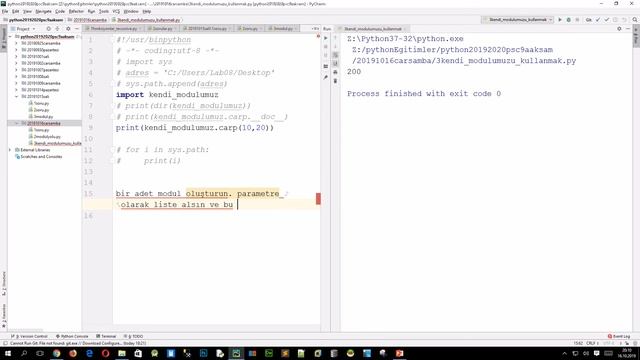Expand External Libraries node

10,150
